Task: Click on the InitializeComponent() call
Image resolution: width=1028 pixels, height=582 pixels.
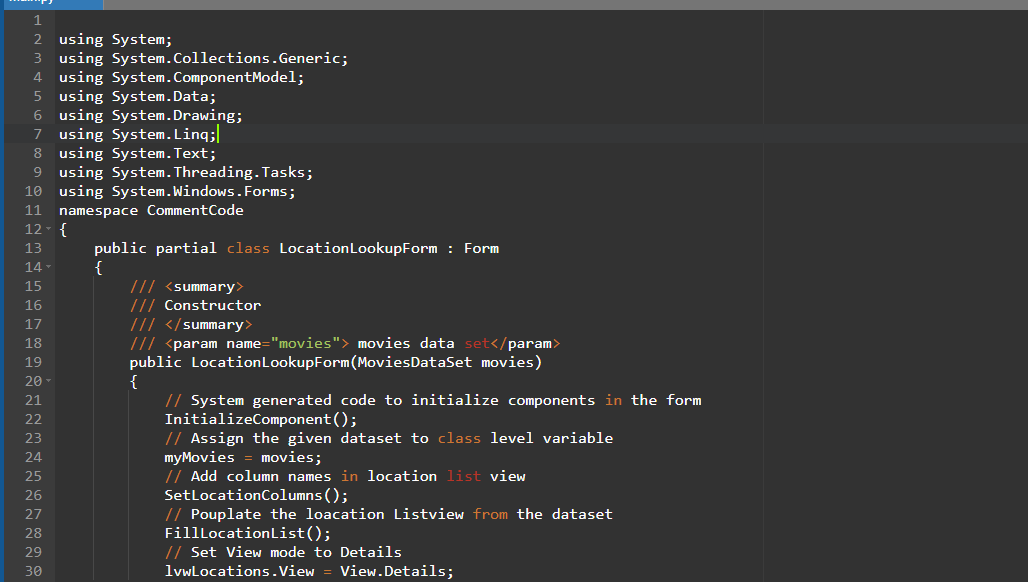Action: coord(260,419)
